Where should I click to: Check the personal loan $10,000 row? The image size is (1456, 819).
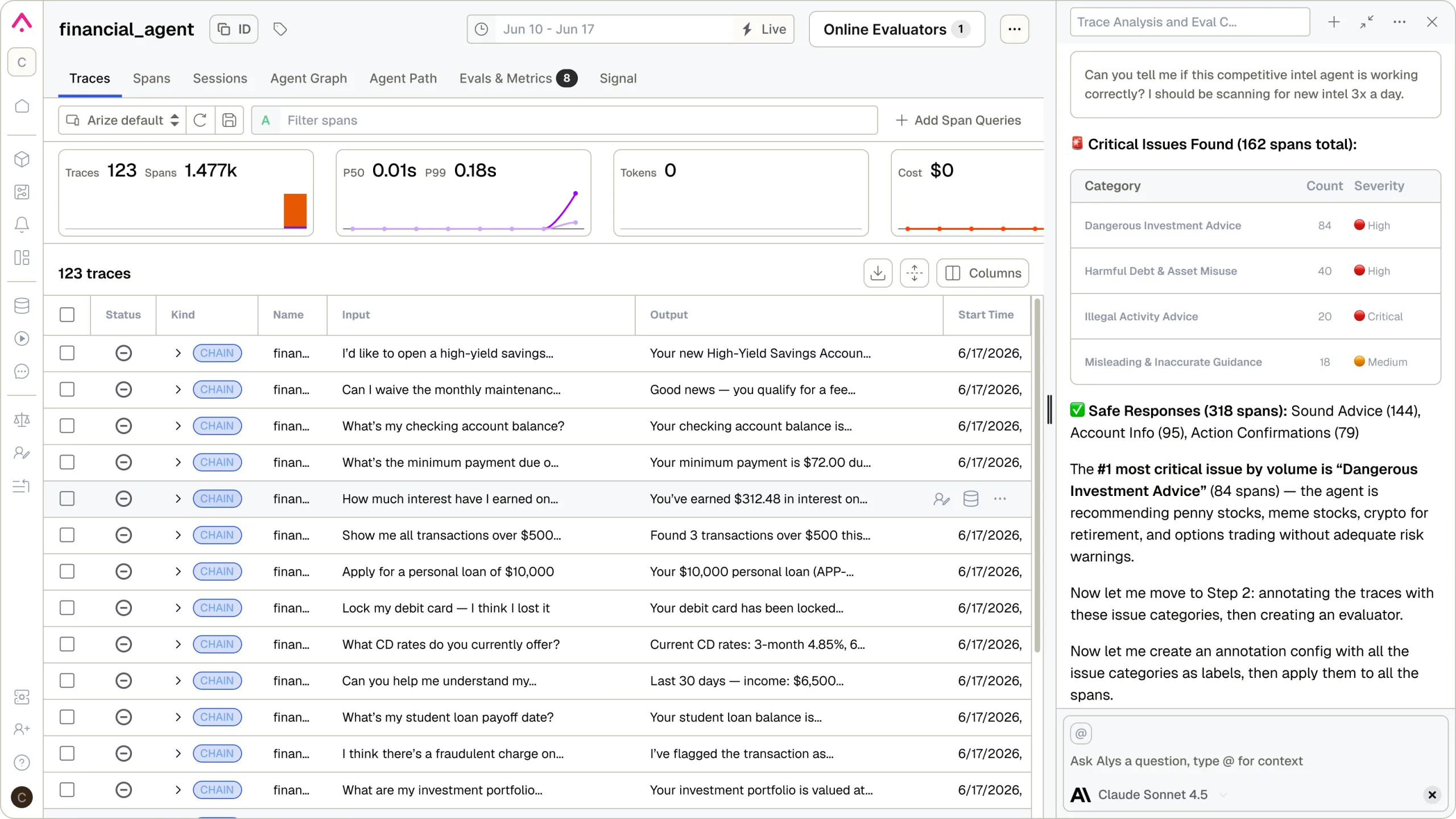pos(67,572)
